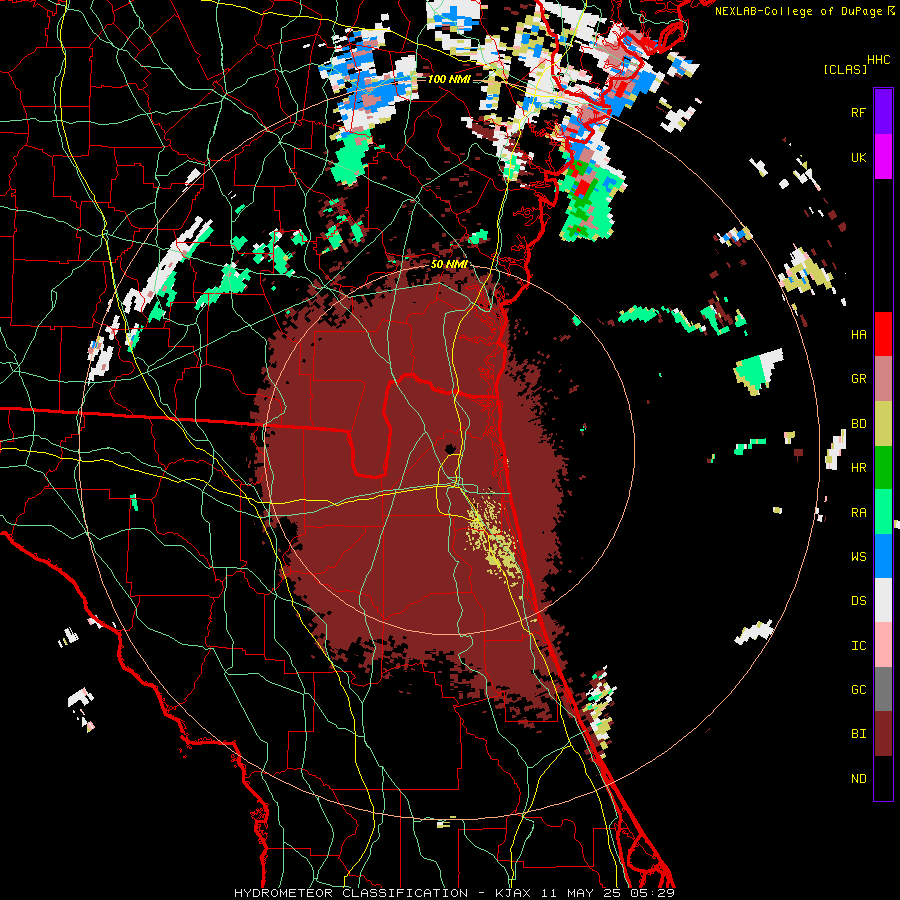Image resolution: width=900 pixels, height=900 pixels.
Task: Click the IC legend label
Action: pos(858,646)
